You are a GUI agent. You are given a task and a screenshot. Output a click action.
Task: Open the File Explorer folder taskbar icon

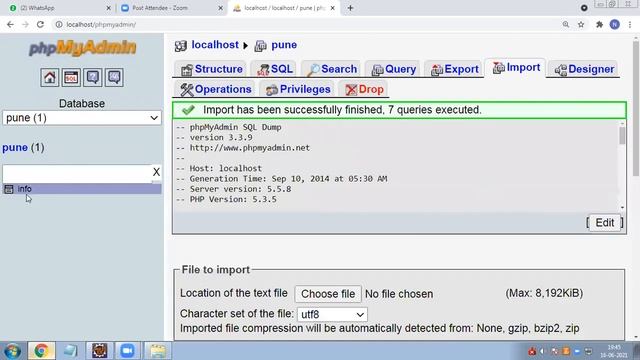(158, 351)
